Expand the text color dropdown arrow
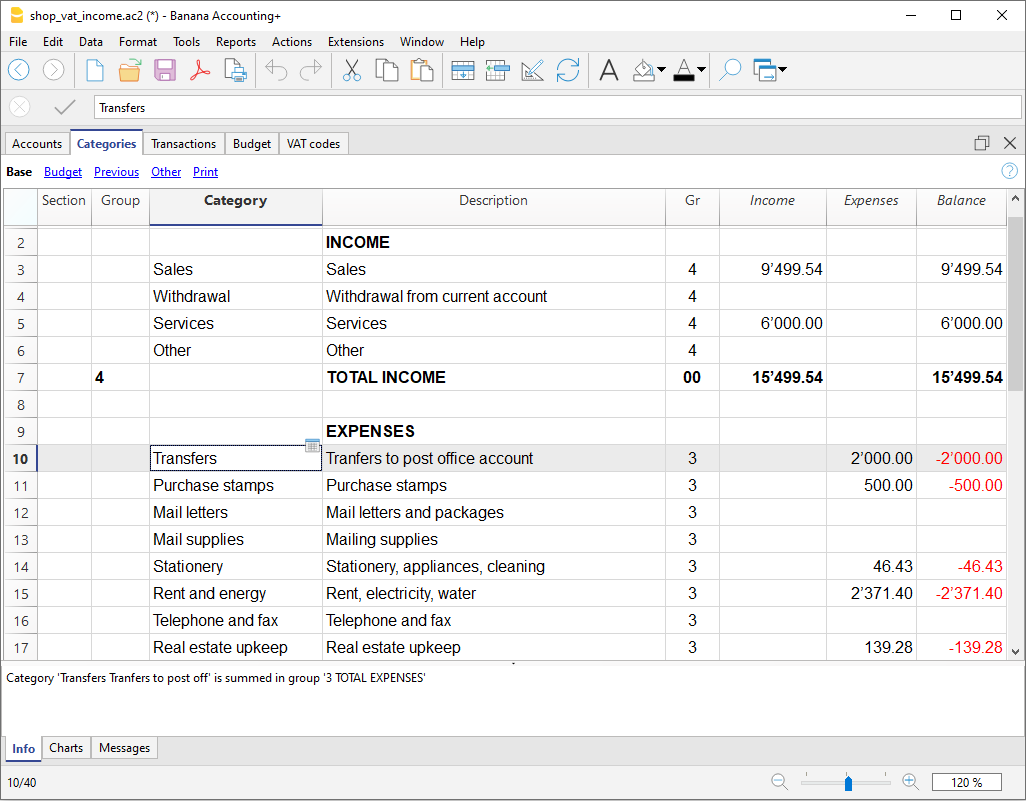Viewport: 1026px width, 801px height. click(701, 70)
